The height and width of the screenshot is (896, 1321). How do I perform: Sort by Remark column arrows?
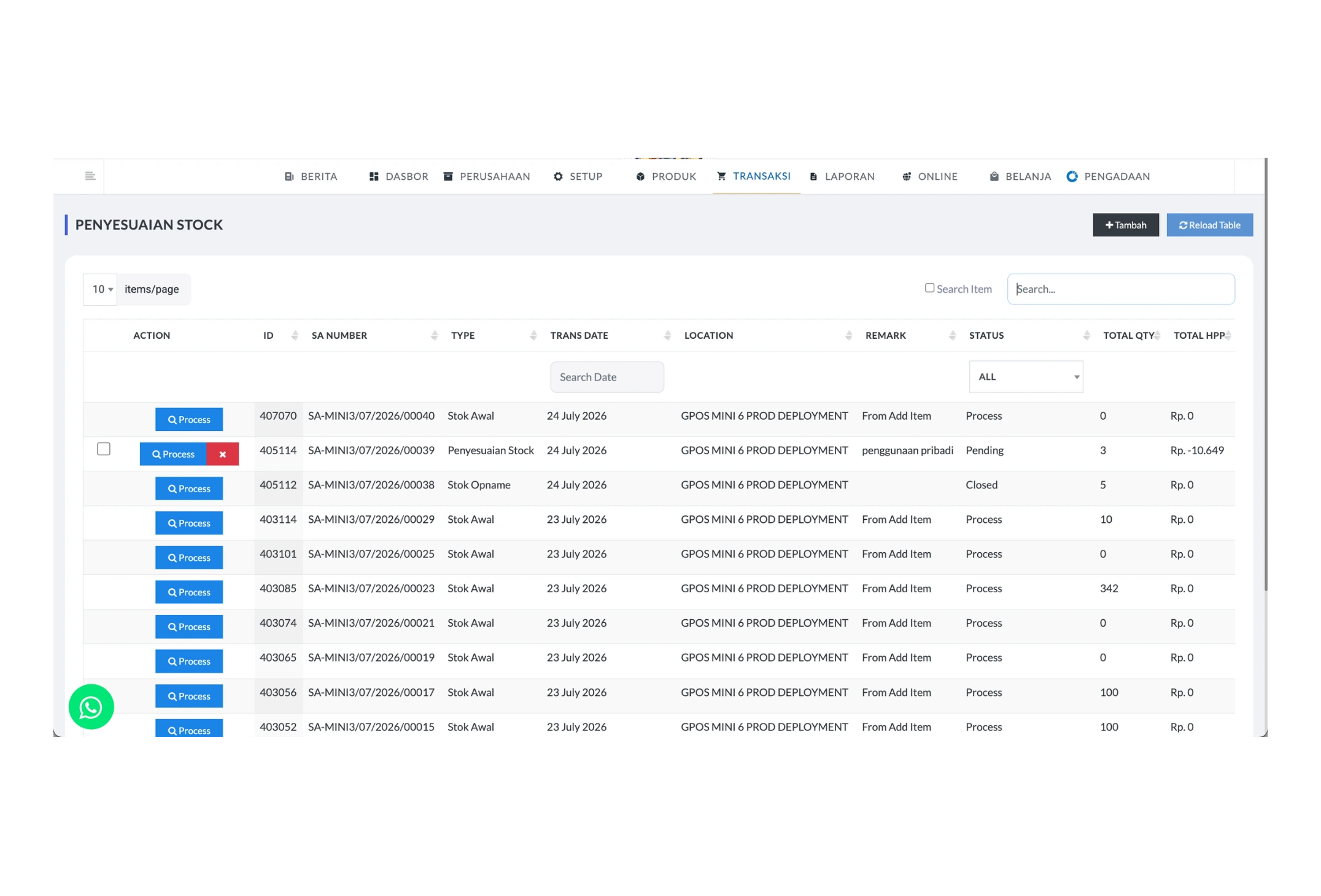952,335
